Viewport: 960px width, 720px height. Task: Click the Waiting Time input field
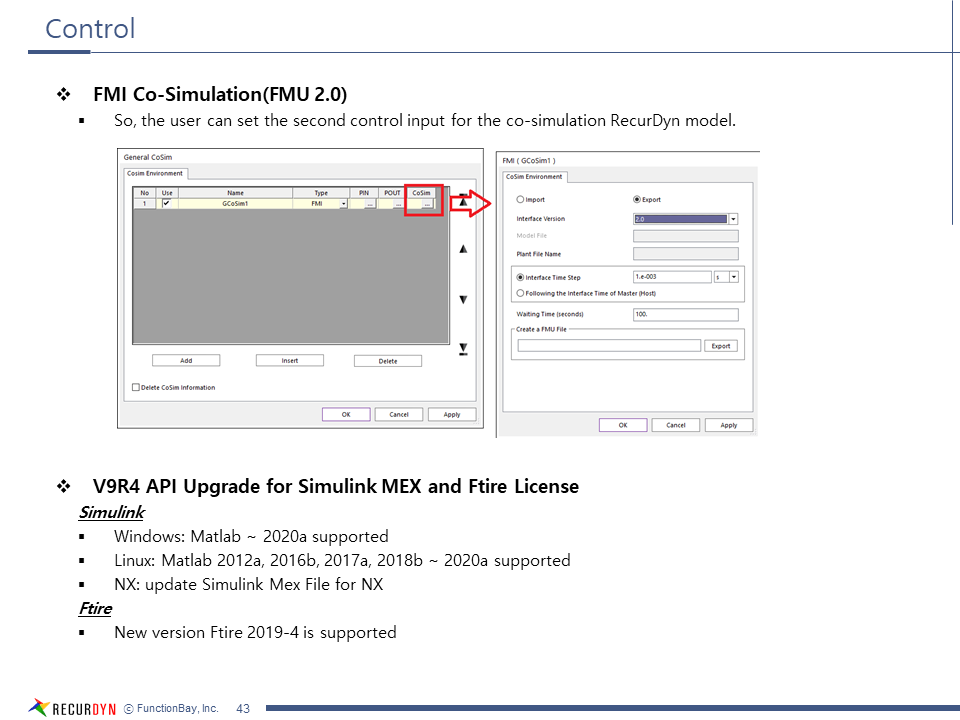(x=685, y=314)
